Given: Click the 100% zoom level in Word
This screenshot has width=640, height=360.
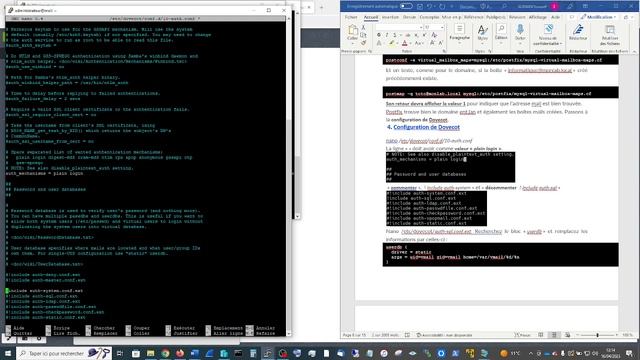Looking at the screenshot, I should tap(627, 335).
